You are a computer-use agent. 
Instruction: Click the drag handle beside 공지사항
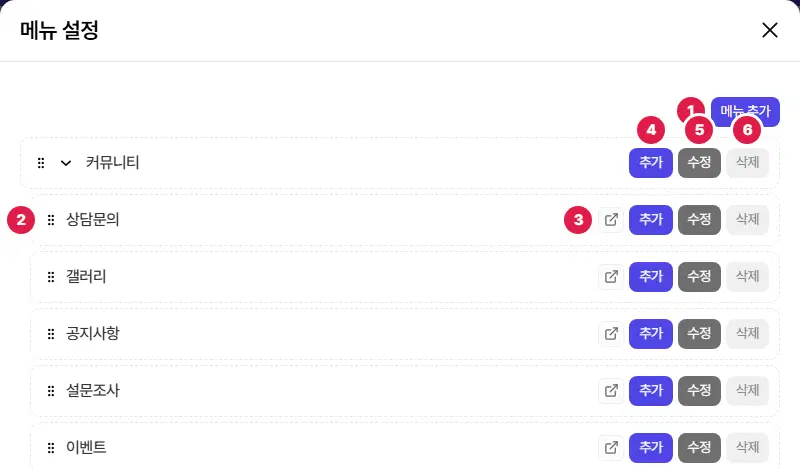tap(51, 334)
